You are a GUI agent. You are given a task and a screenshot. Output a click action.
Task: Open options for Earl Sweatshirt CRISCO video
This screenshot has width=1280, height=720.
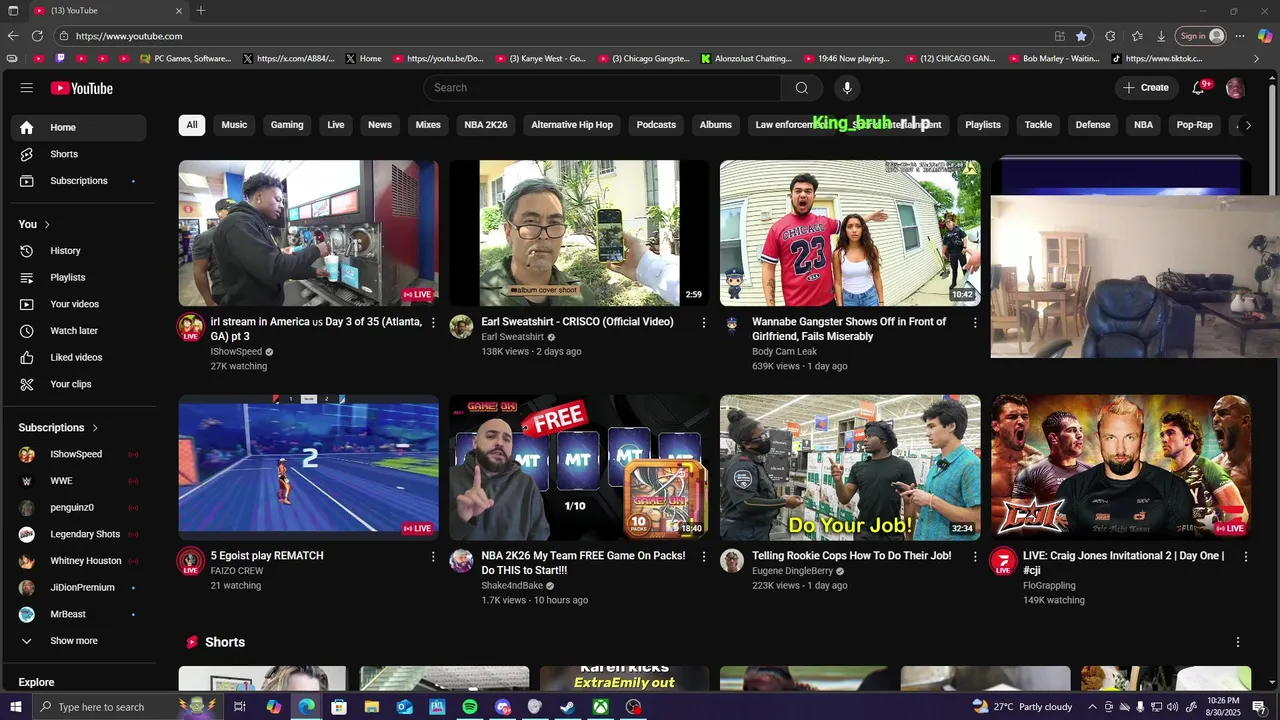[704, 323]
